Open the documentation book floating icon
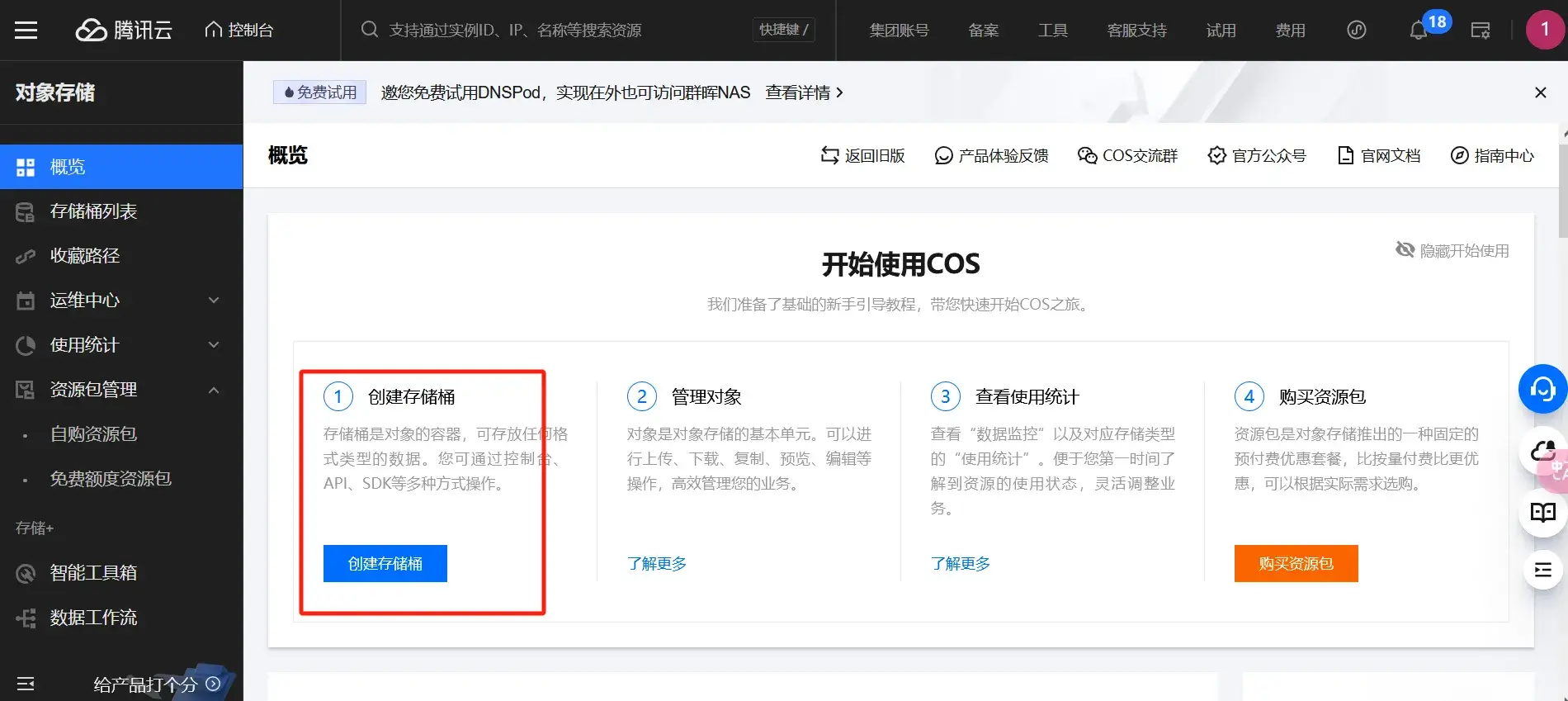The width and height of the screenshot is (1568, 701). tap(1542, 513)
